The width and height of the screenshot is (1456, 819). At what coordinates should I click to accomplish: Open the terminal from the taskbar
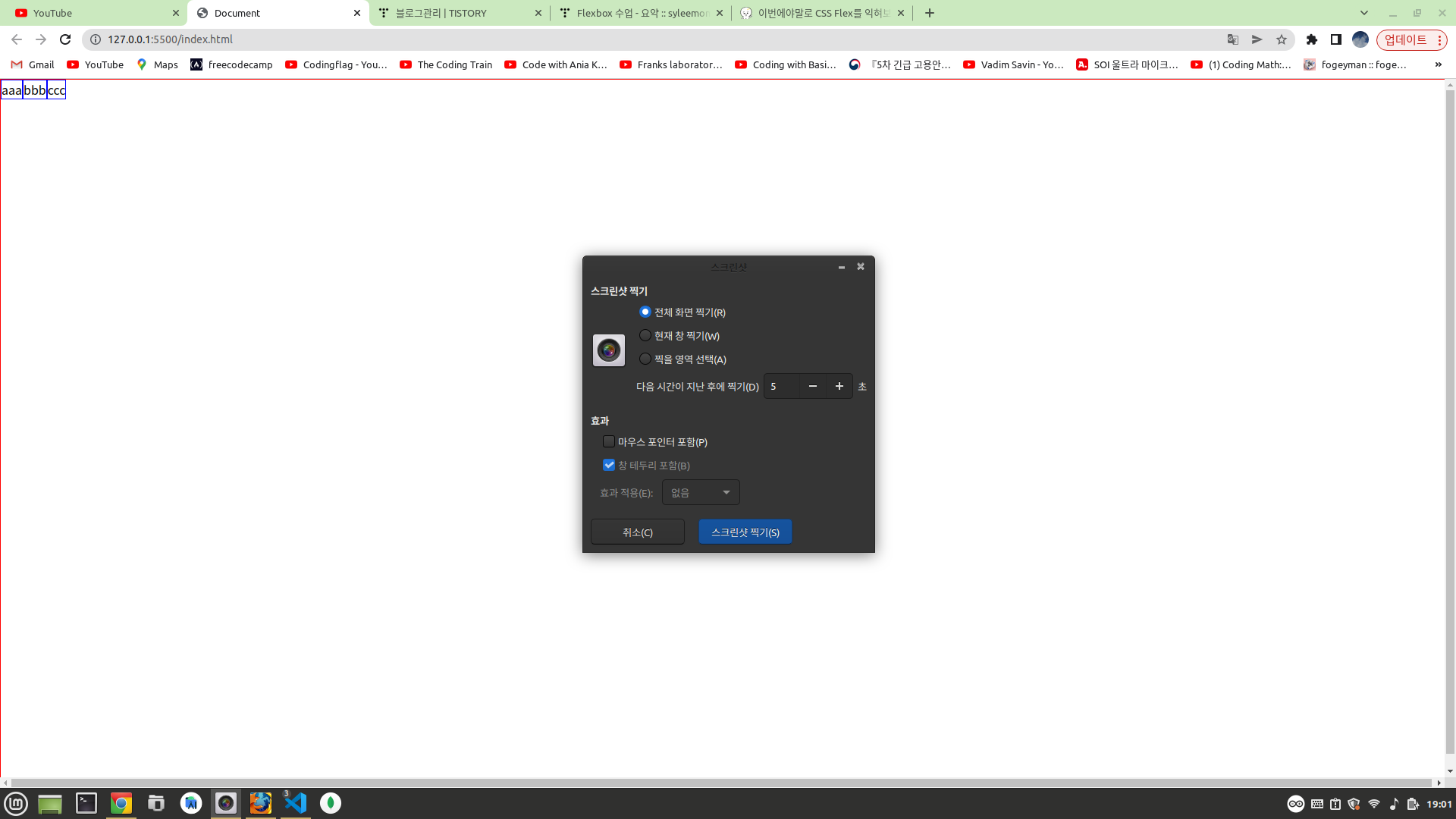click(86, 803)
